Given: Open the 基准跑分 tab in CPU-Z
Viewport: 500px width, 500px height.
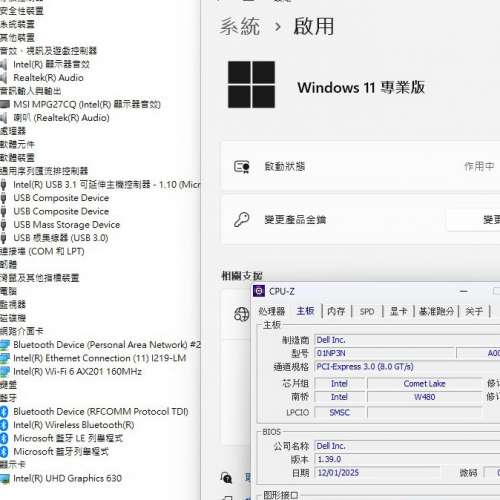Looking at the screenshot, I should [436, 311].
